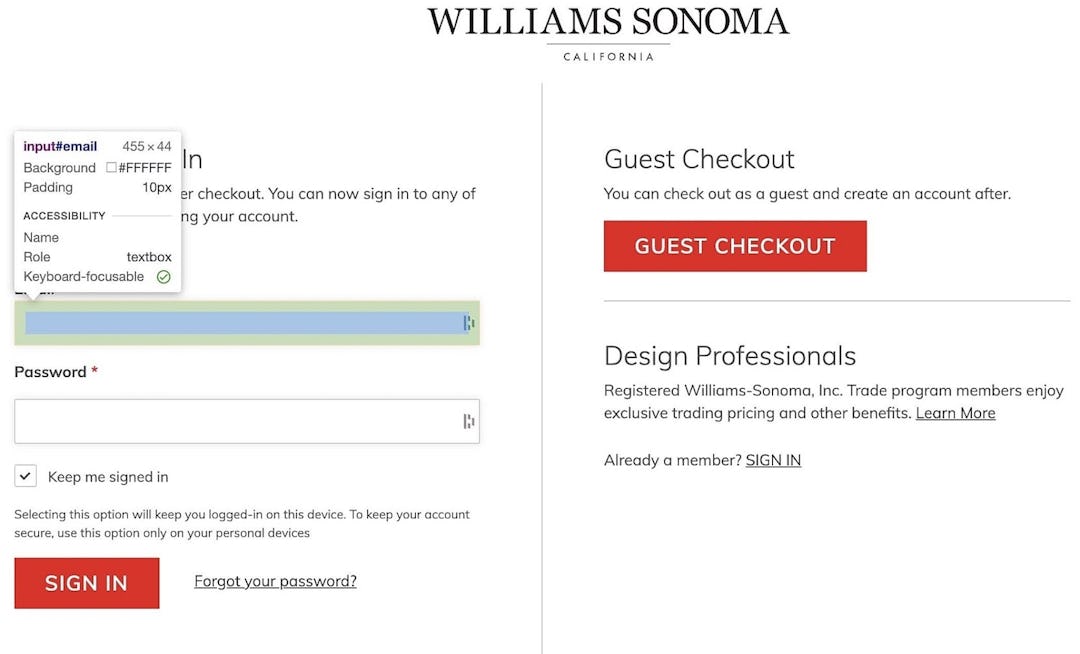Screen dimensions: 1080x654
Task: Expand the ACCESSIBILITY section in the tooltip
Action: (64, 216)
